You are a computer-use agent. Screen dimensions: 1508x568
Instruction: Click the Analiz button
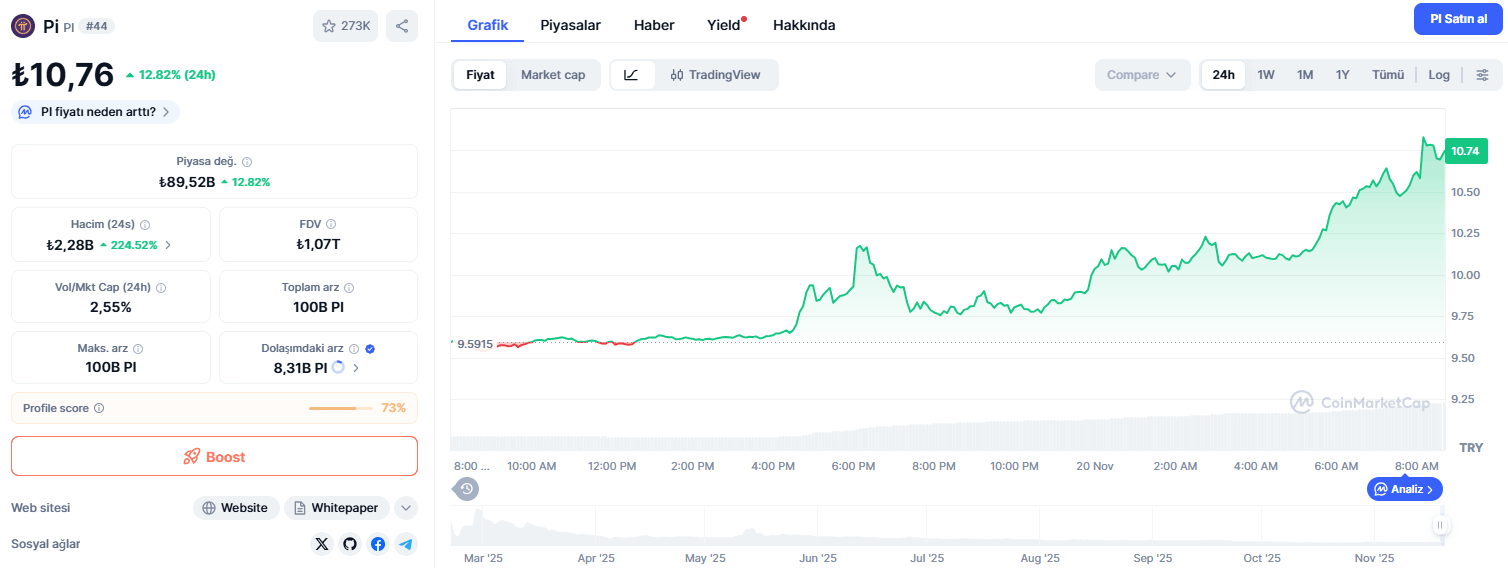coord(1405,489)
